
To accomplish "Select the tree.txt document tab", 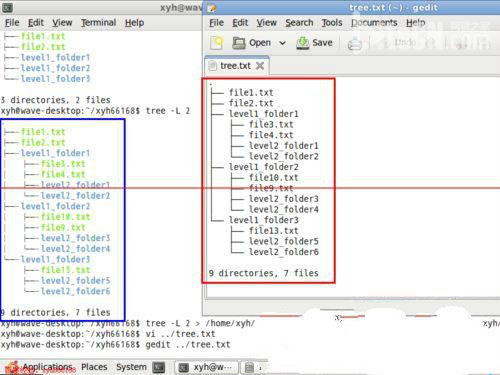I will 236,66.
